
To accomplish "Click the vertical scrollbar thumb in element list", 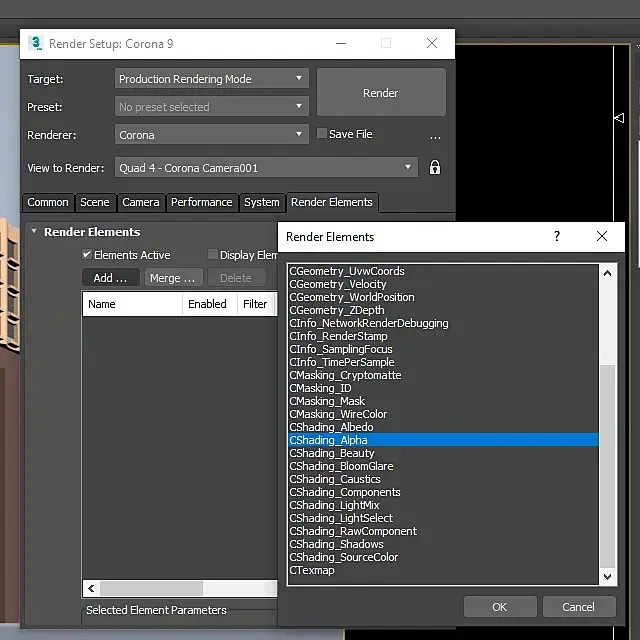I will click(607, 467).
